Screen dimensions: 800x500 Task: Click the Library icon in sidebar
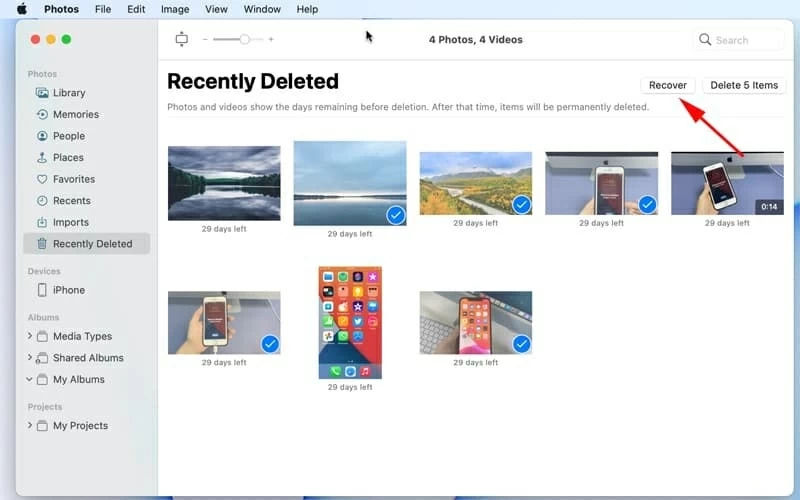(x=42, y=93)
